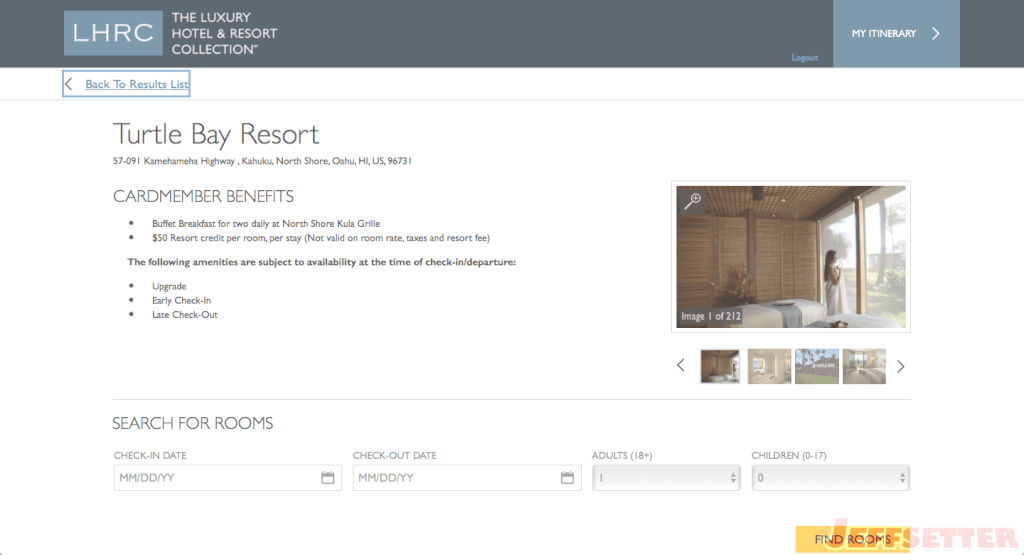
Task: Show next gallery thumbnails with right arrow
Action: pyautogui.click(x=901, y=366)
